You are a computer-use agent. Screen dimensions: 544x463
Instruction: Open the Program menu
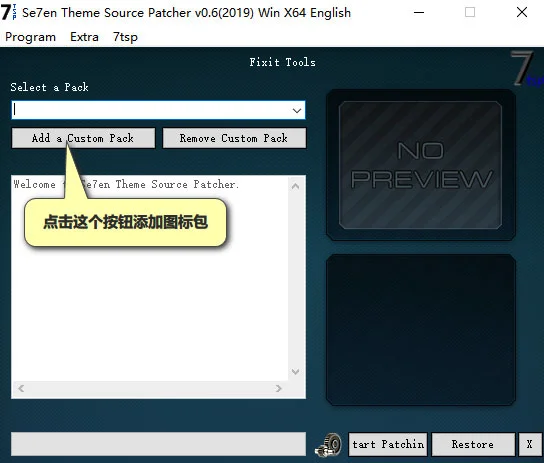tap(31, 37)
